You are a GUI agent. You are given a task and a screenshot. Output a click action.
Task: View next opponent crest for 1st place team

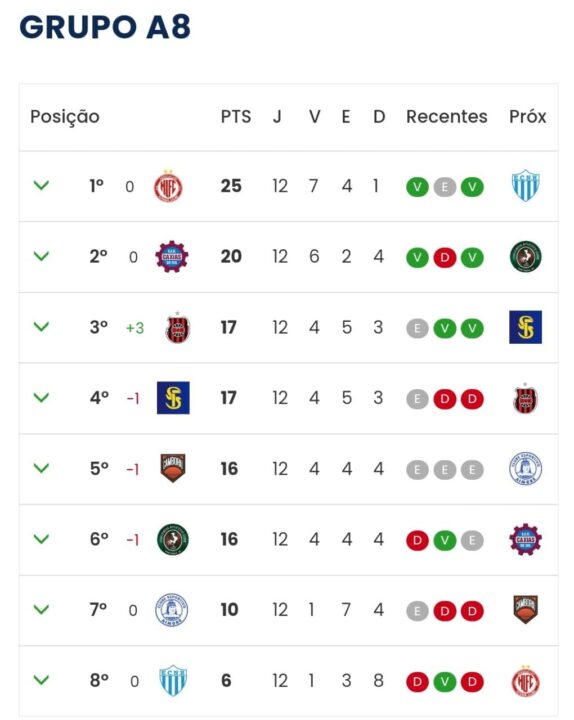coord(526,186)
